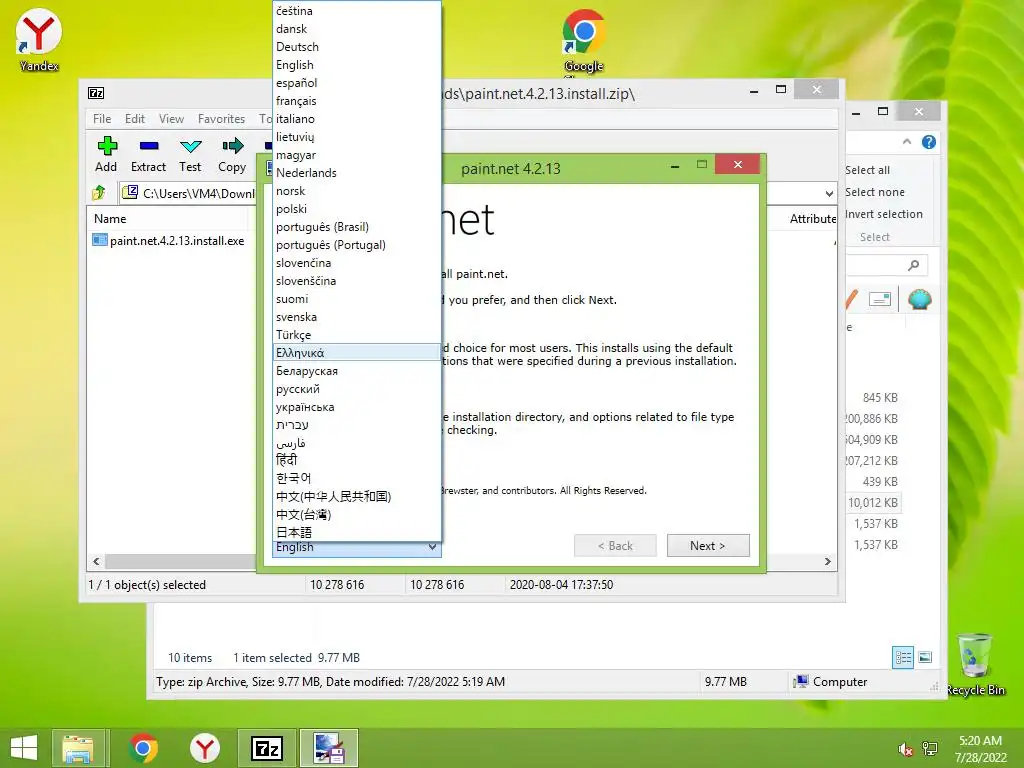
Task: Select русский language option
Action: [357, 389]
